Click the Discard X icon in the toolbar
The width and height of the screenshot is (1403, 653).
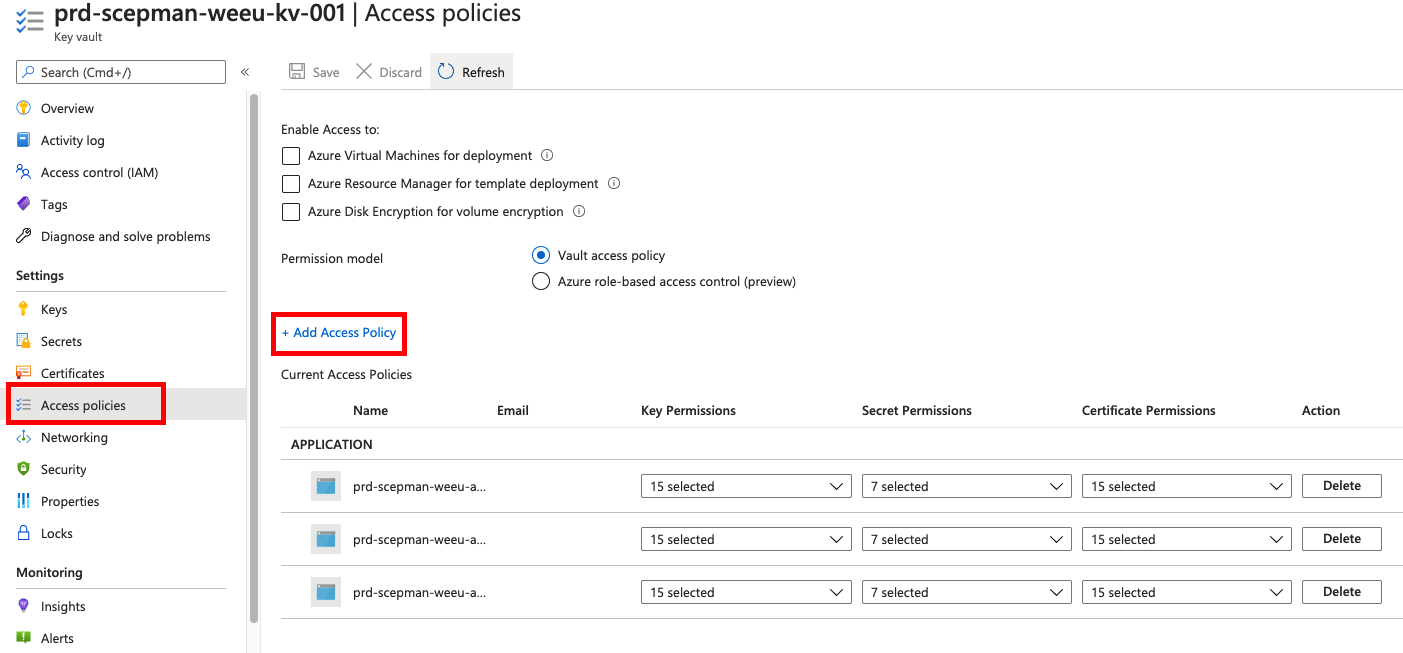(364, 72)
